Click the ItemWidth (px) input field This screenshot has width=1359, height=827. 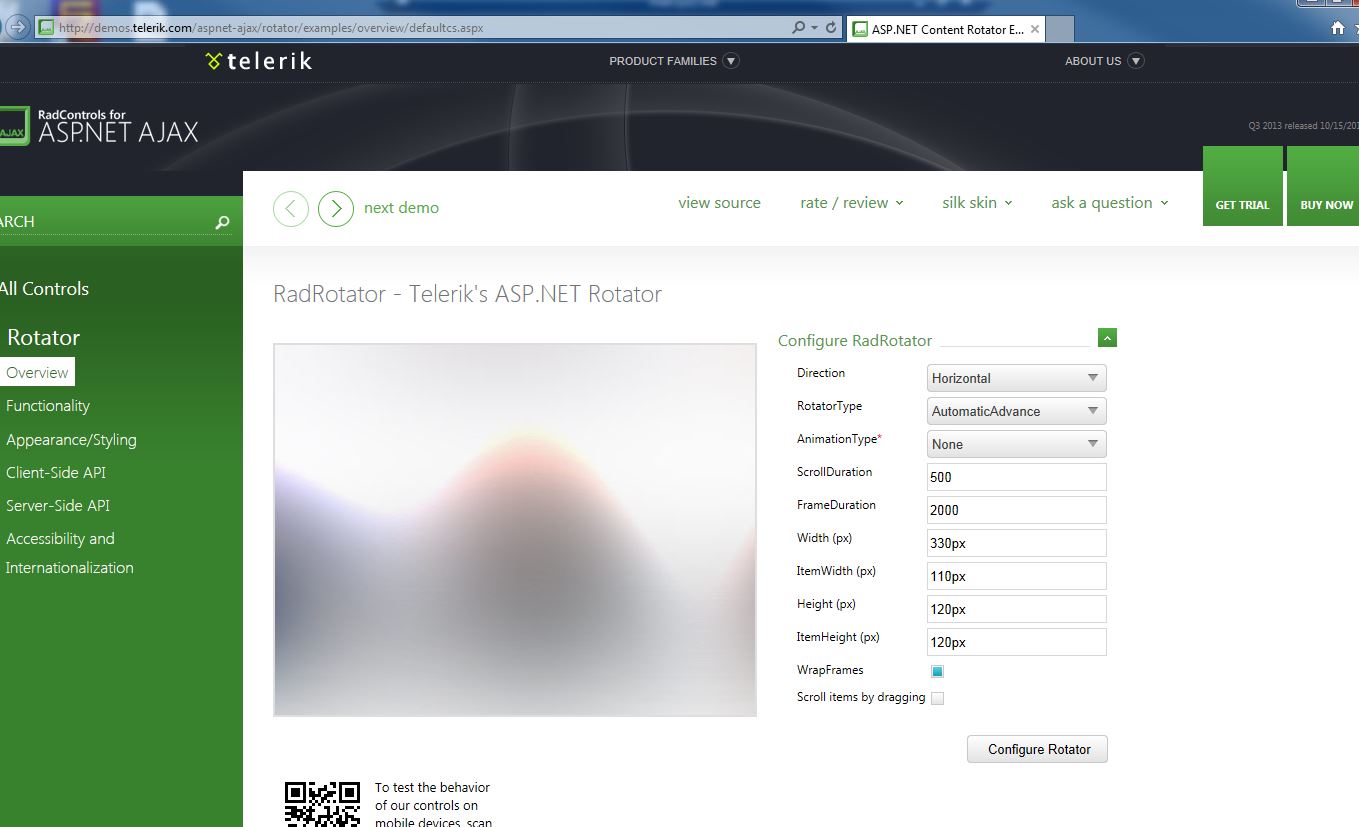(x=1016, y=576)
